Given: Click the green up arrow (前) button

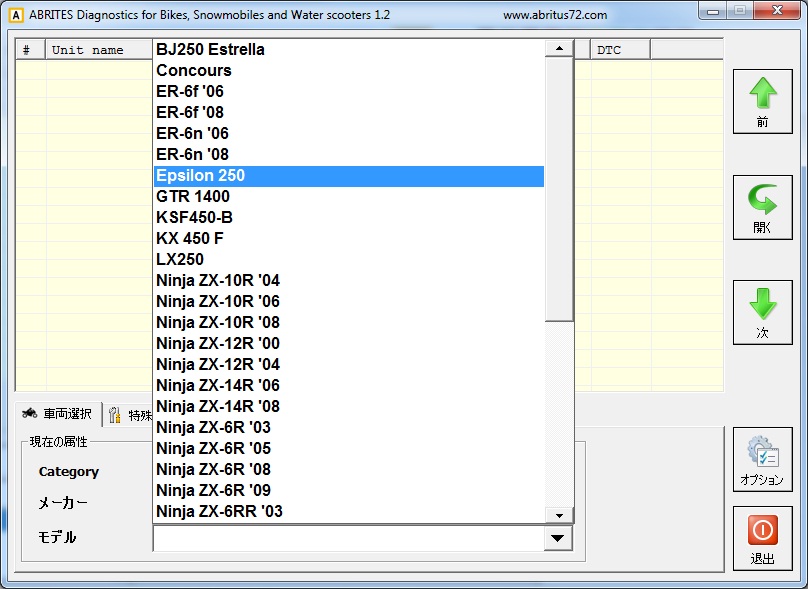Looking at the screenshot, I should (763, 102).
